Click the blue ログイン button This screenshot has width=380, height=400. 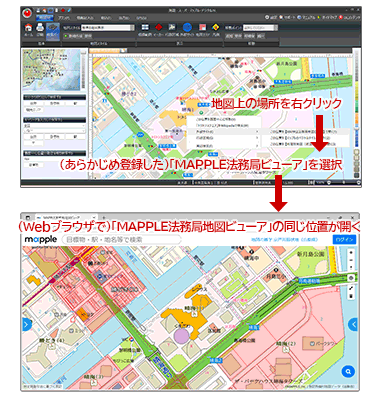click(344, 239)
